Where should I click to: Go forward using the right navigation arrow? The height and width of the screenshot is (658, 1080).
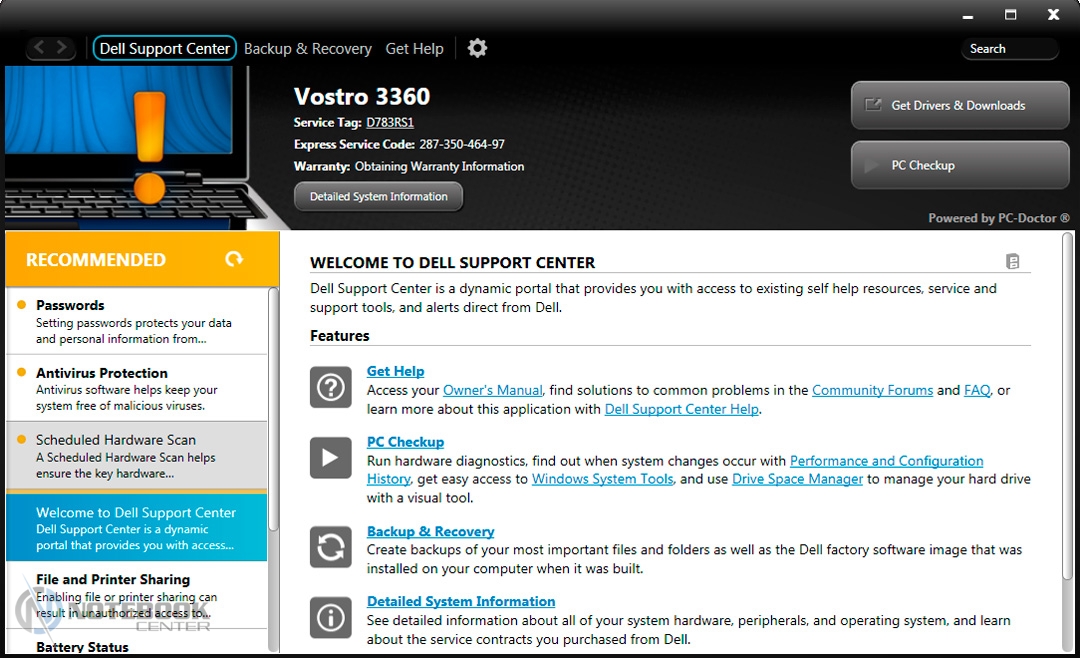tap(63, 48)
